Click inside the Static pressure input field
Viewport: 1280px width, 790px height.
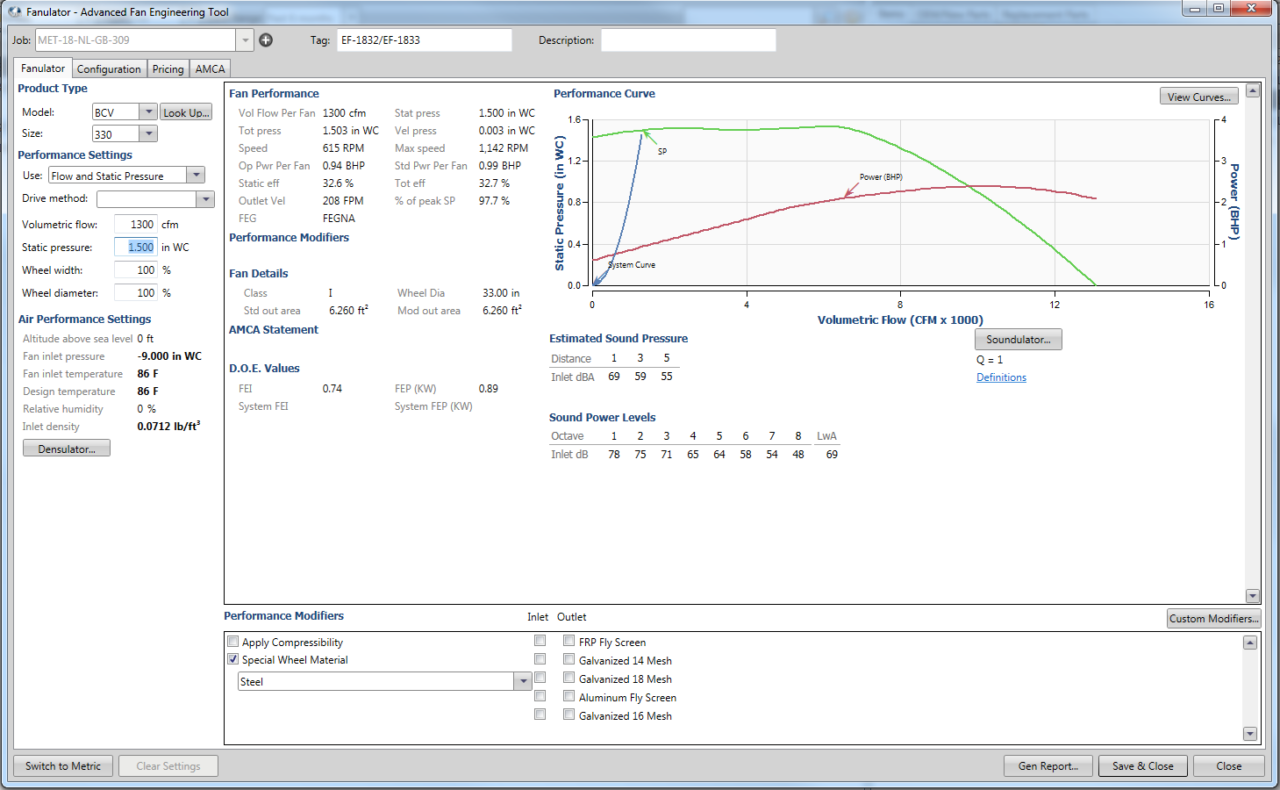click(x=136, y=246)
